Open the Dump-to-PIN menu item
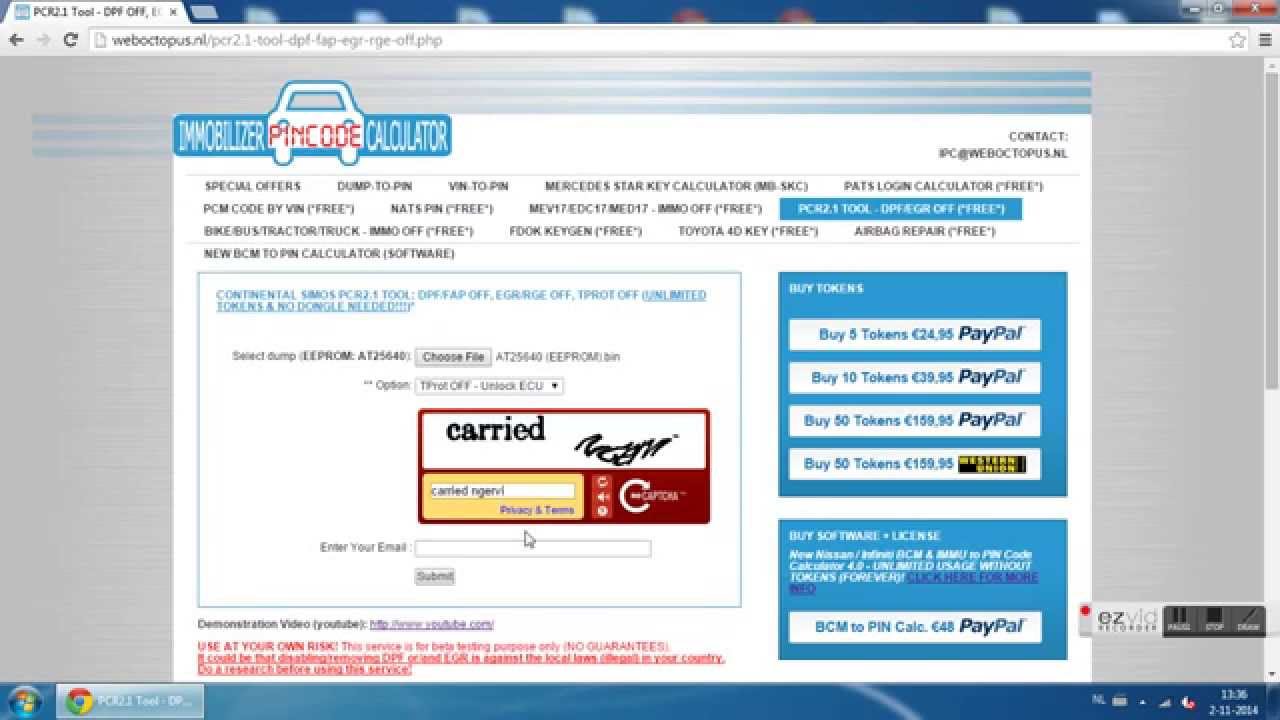This screenshot has height=720, width=1280. pyautogui.click(x=374, y=186)
